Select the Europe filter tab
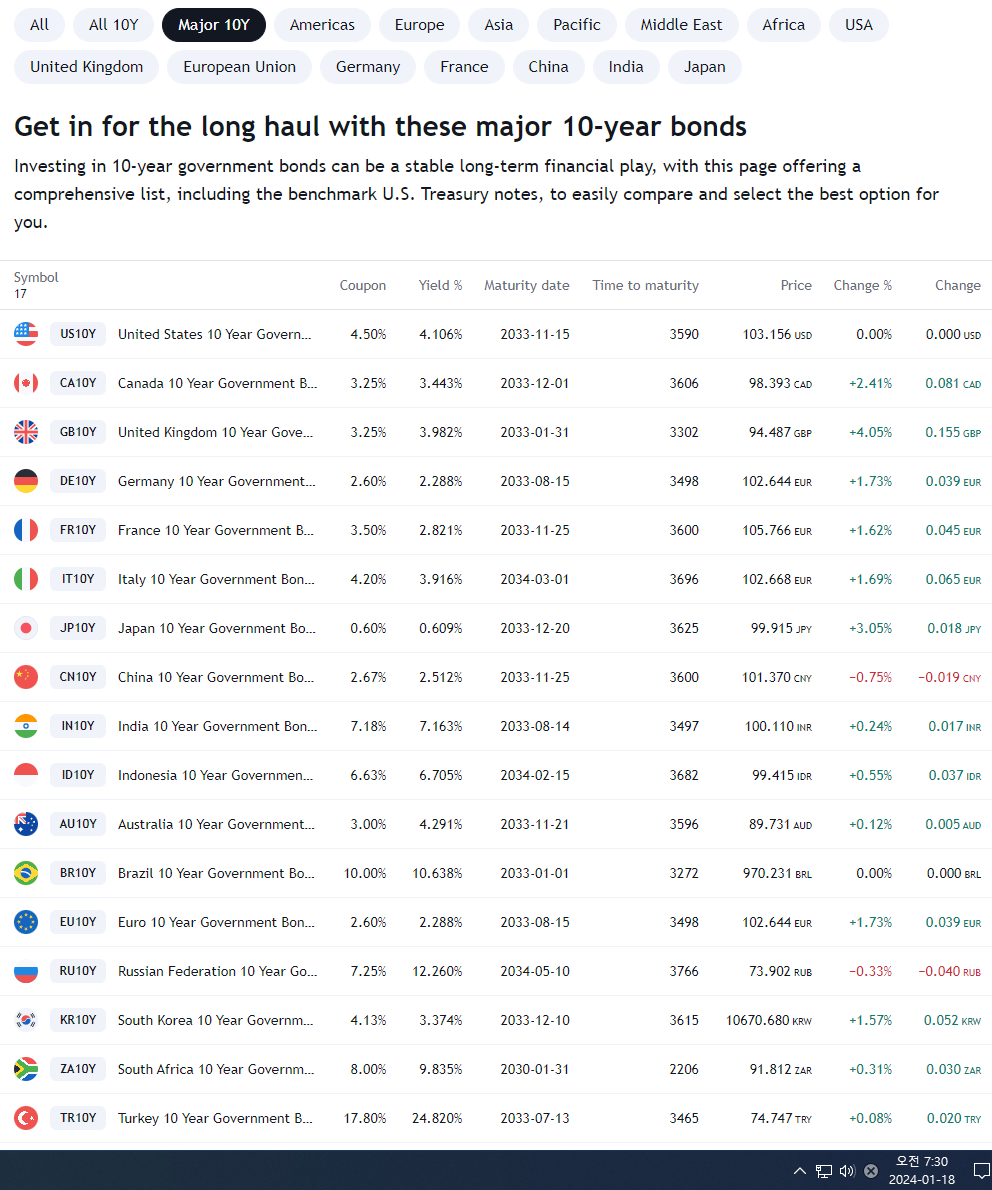The image size is (992, 1190). [419, 25]
